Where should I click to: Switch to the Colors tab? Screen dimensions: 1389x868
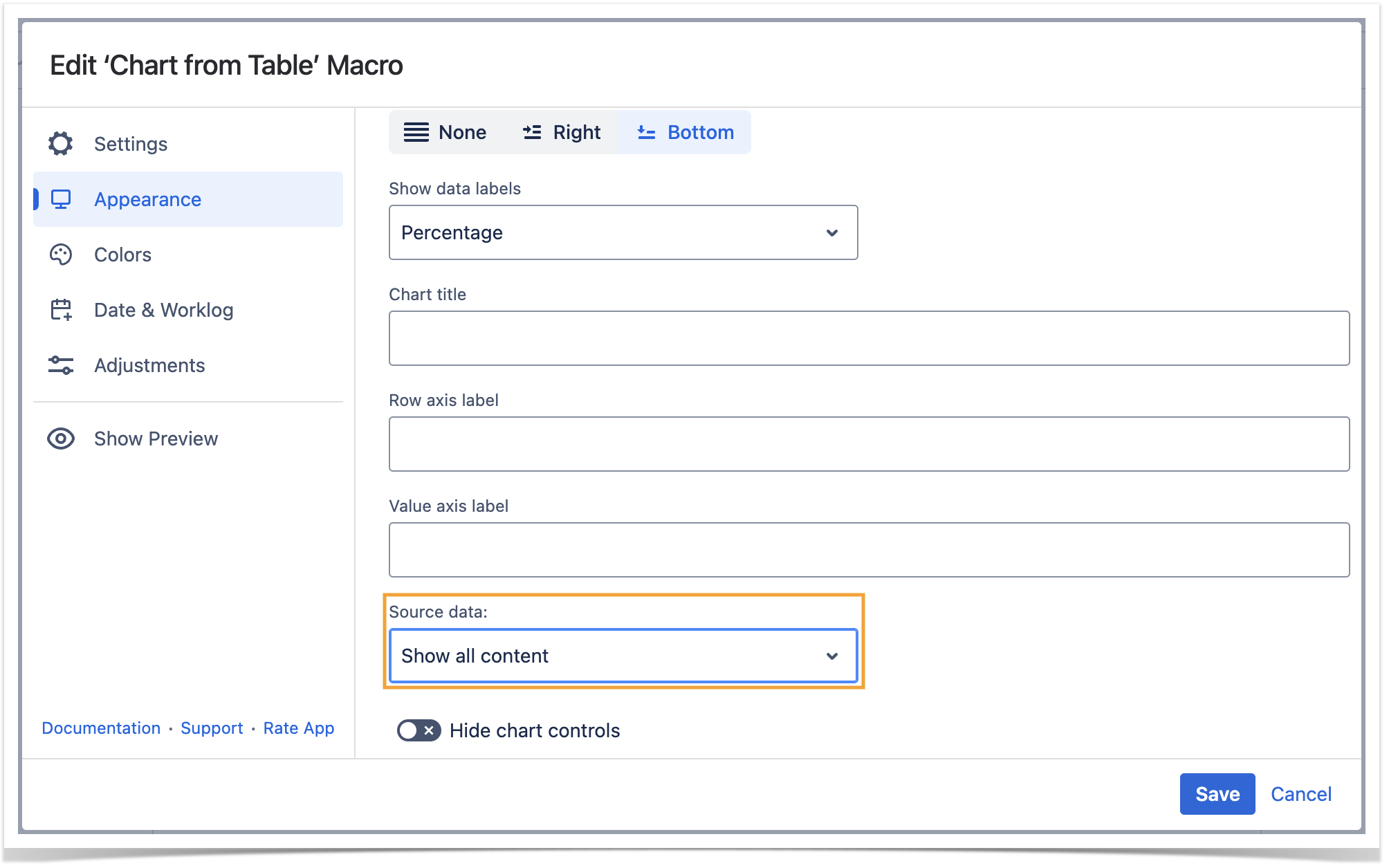tap(122, 255)
